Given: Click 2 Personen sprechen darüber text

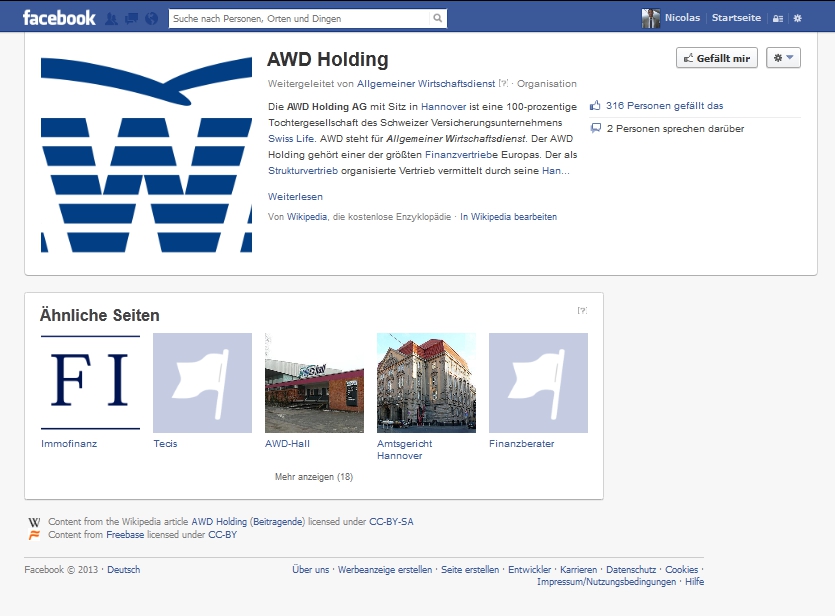Looking at the screenshot, I should (x=675, y=128).
